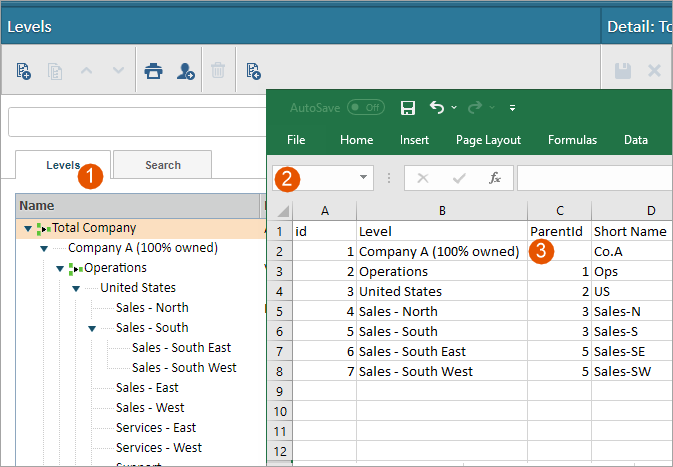Click the import levels icon after the trash

click(x=253, y=71)
